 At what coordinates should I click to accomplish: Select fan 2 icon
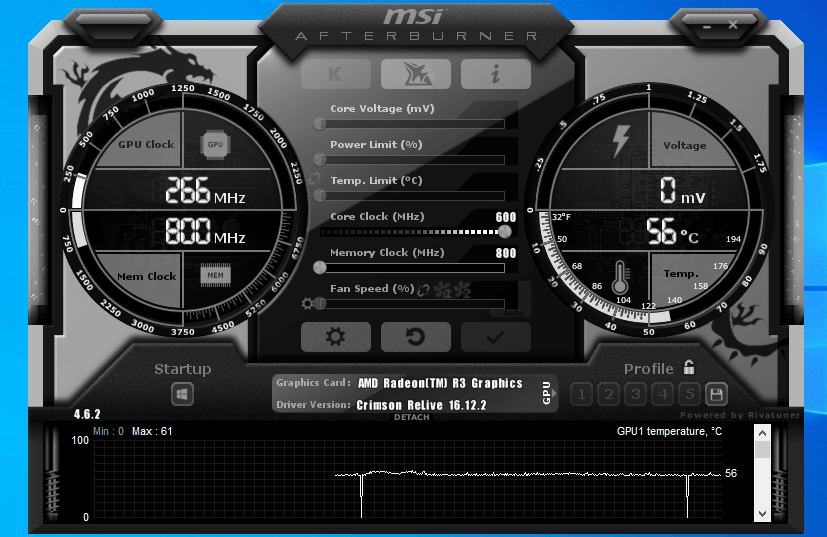tap(463, 290)
